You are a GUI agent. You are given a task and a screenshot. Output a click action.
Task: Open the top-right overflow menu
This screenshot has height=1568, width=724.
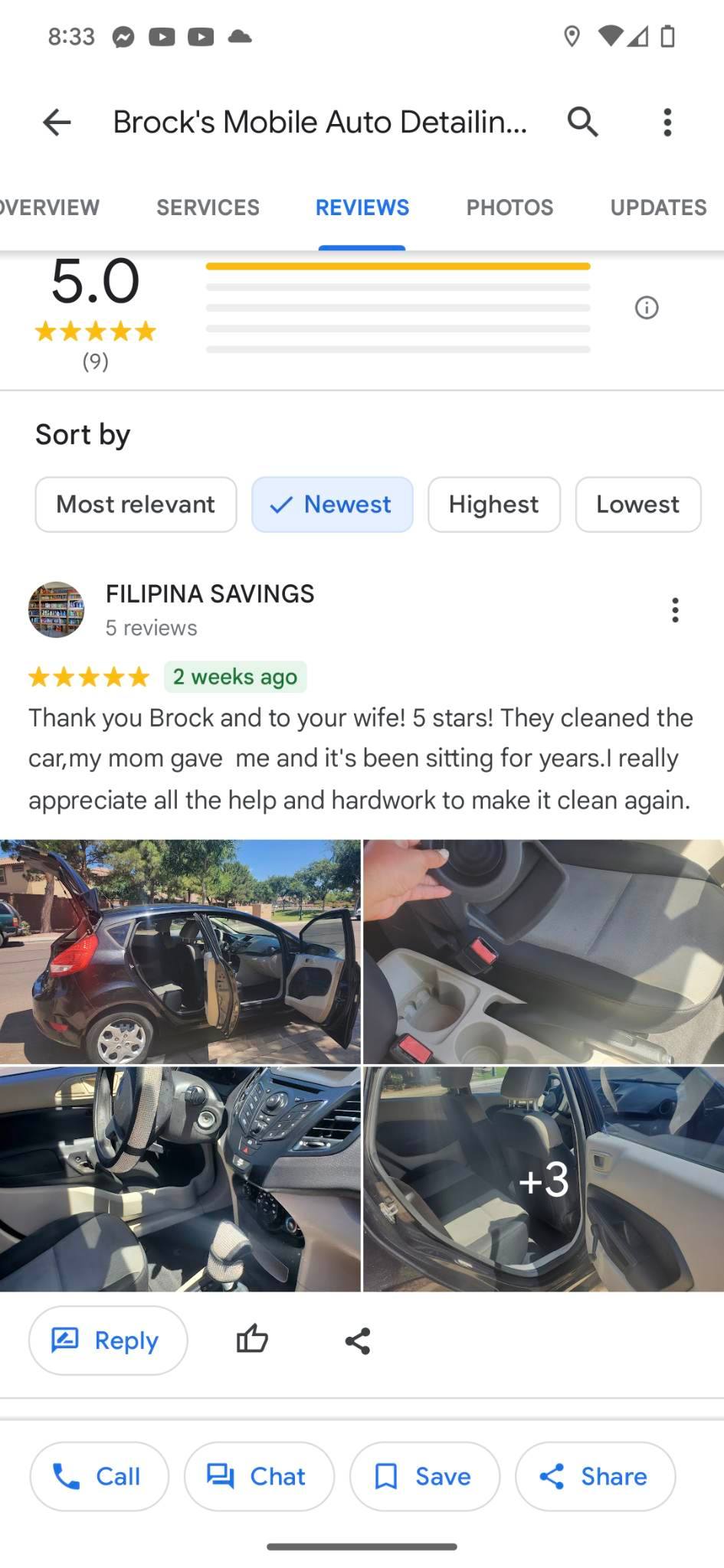667,122
